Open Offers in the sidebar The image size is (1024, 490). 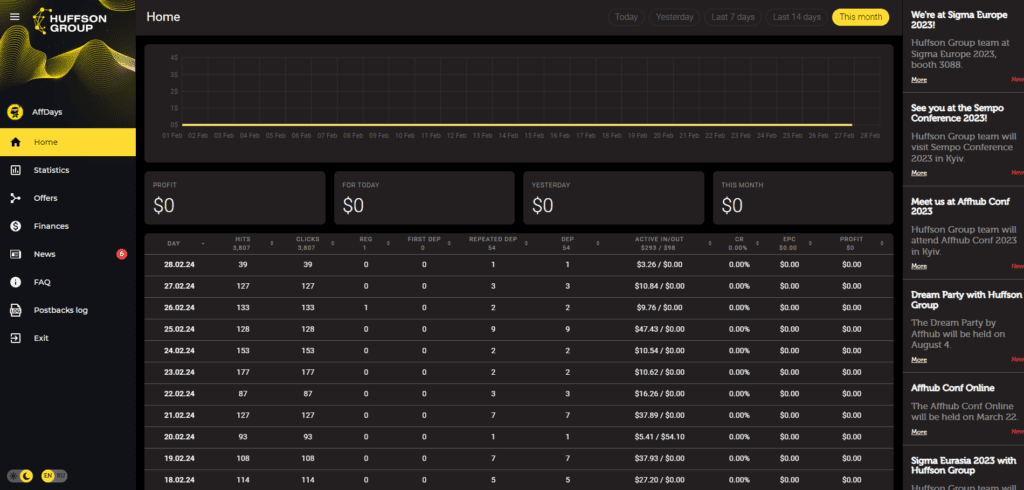click(x=68, y=198)
